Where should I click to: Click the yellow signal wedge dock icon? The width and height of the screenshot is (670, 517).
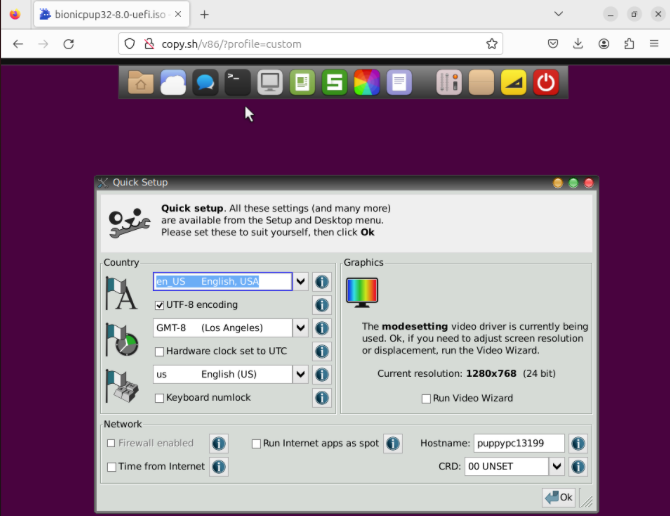click(x=514, y=82)
